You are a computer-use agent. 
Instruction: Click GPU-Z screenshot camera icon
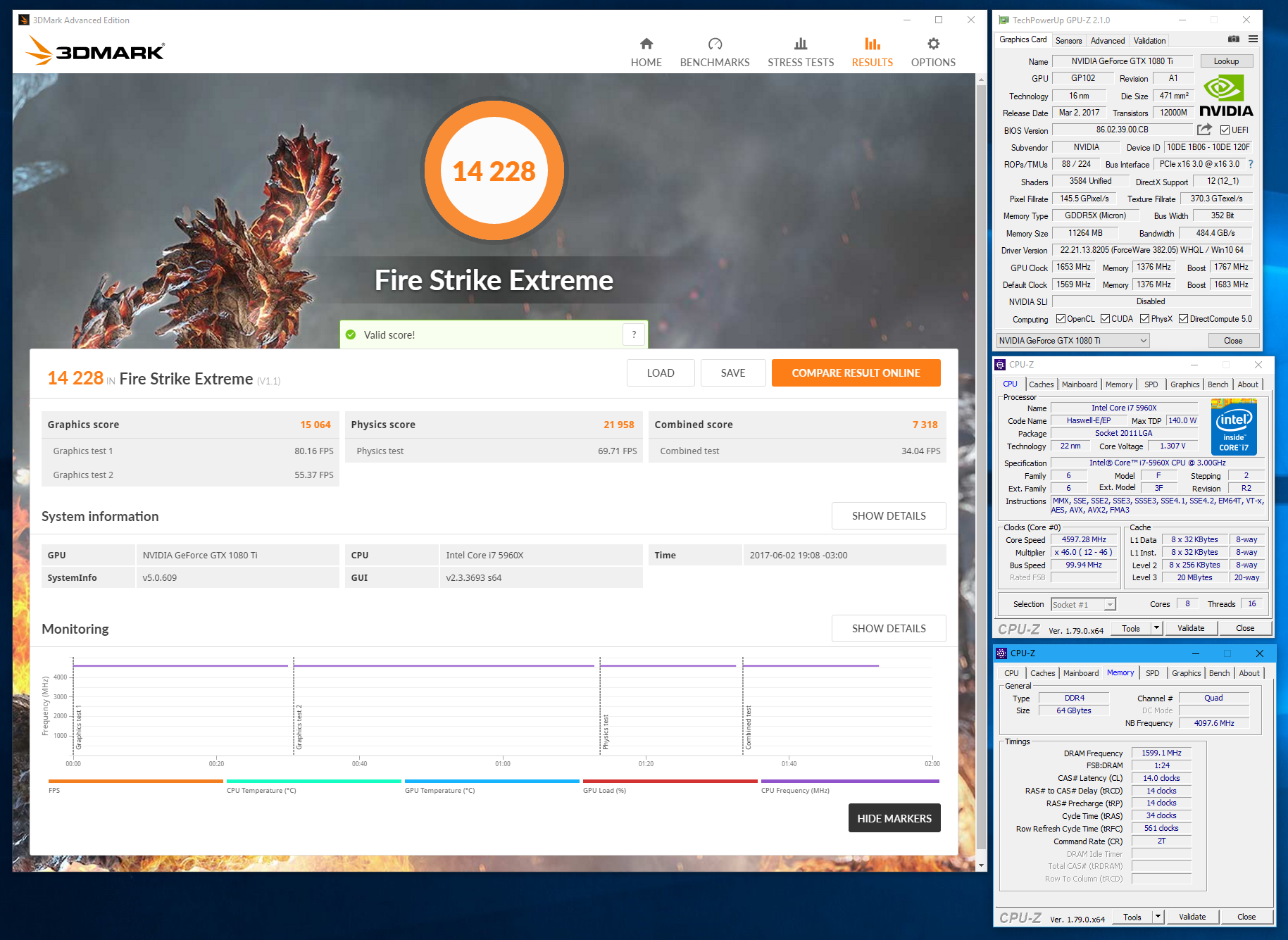[x=1234, y=39]
